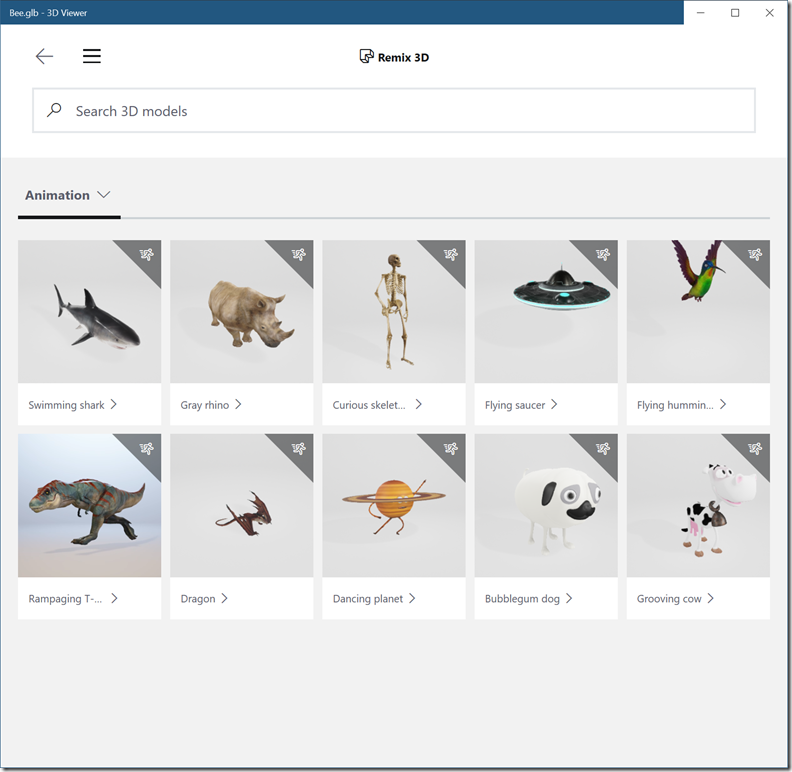Click the chevron next to Bubblegum dog
The height and width of the screenshot is (772, 792).
569,598
